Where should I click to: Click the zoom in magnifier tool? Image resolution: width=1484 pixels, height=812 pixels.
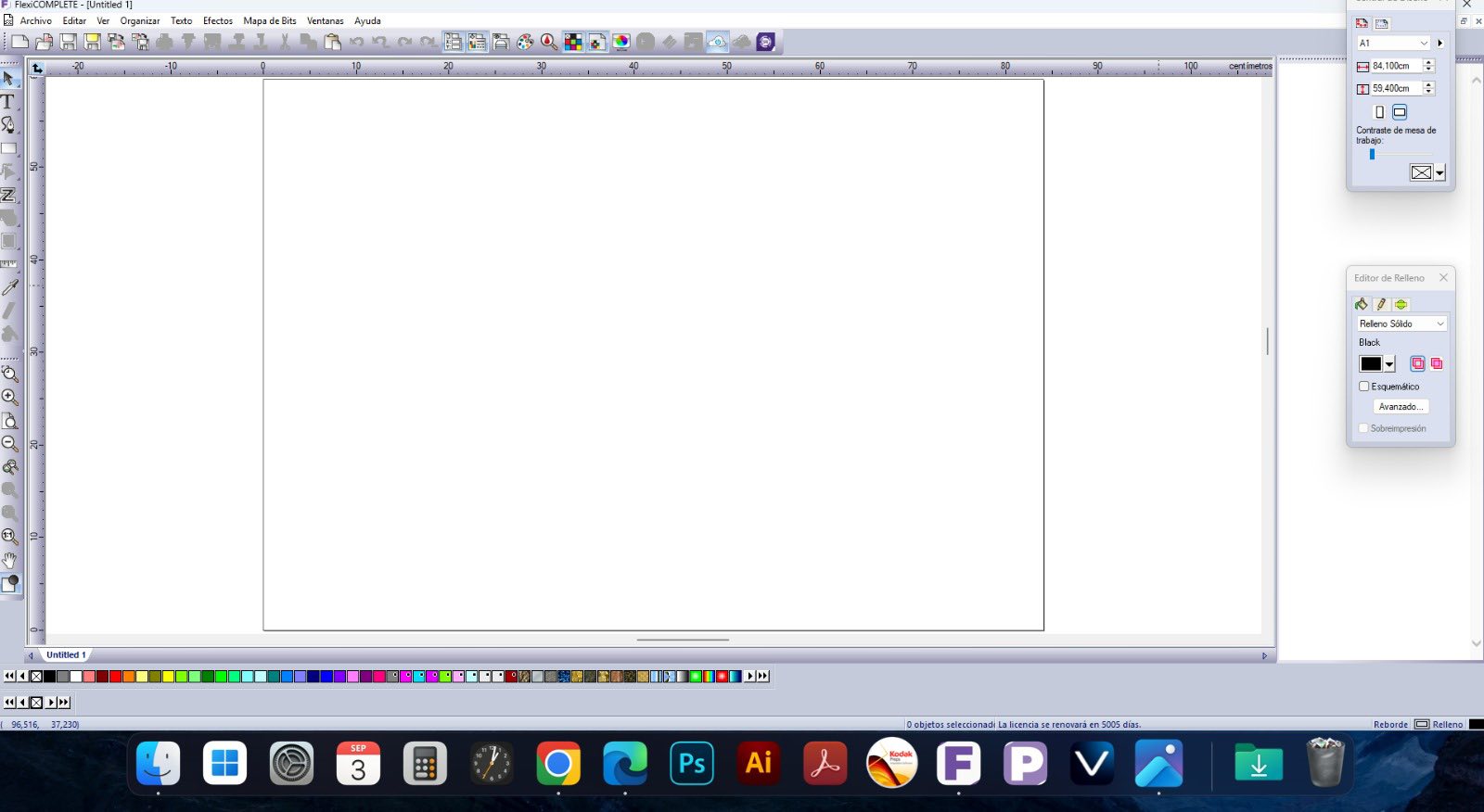10,398
